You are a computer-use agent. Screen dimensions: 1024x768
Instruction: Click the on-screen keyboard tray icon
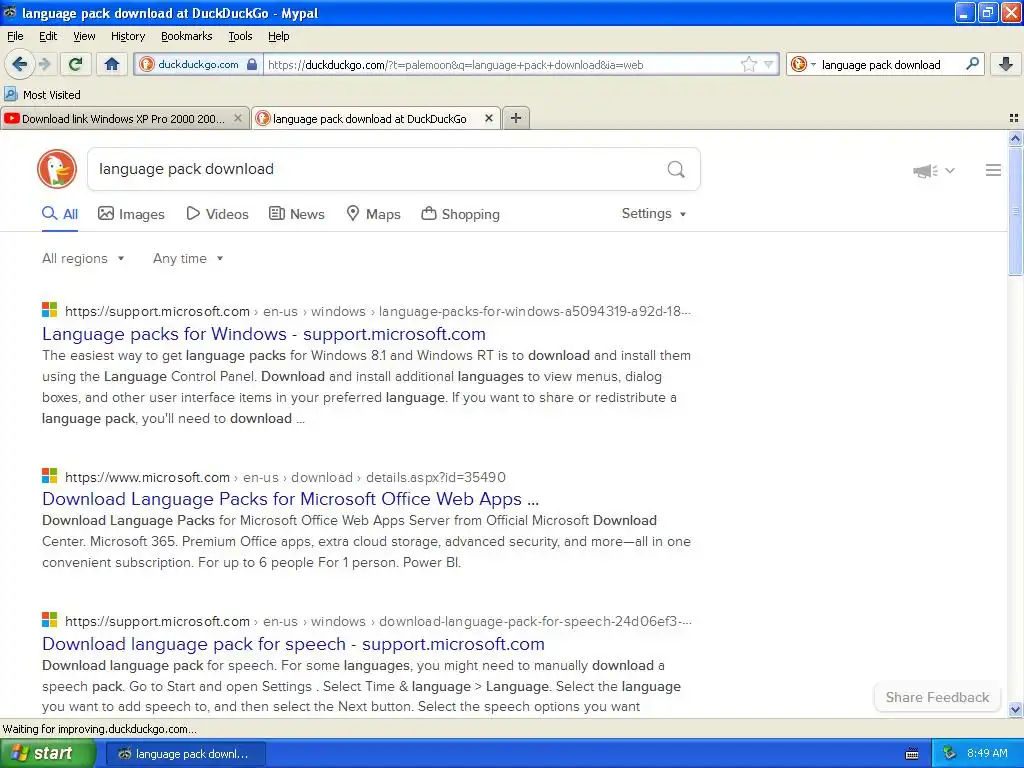click(912, 754)
